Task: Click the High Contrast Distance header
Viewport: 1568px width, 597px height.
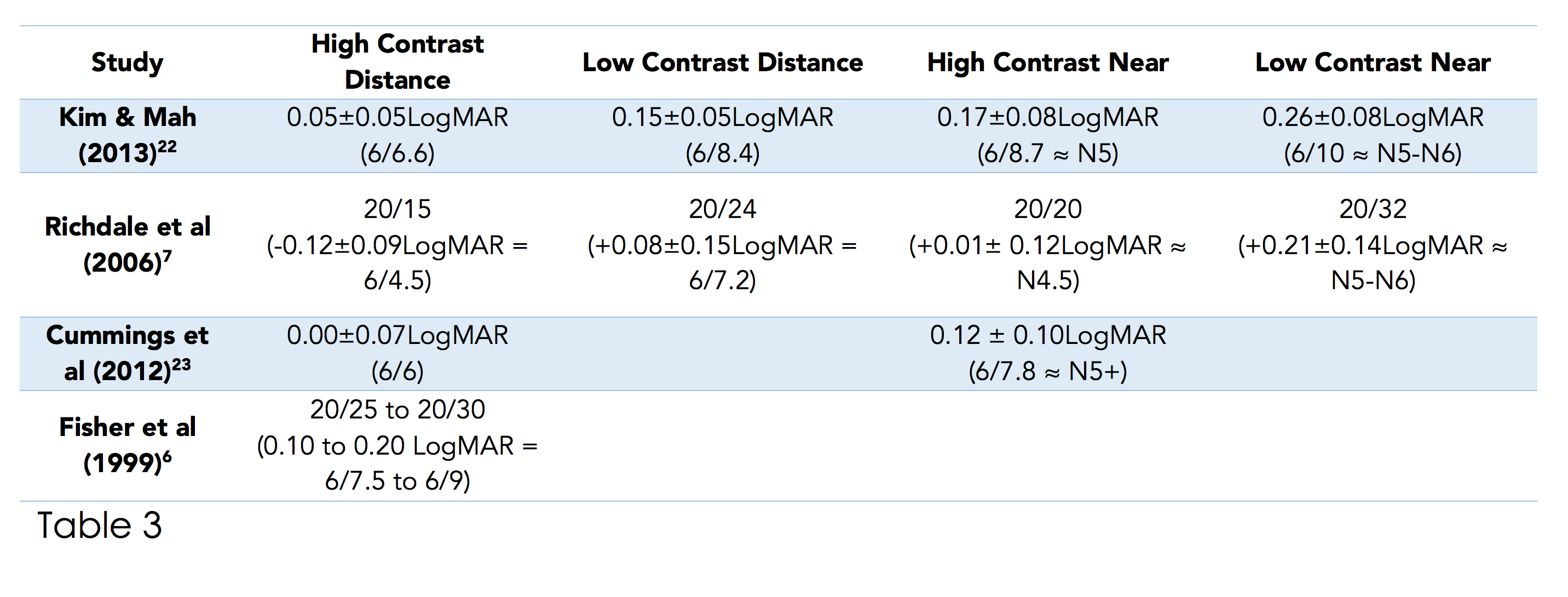Action: coord(397,61)
